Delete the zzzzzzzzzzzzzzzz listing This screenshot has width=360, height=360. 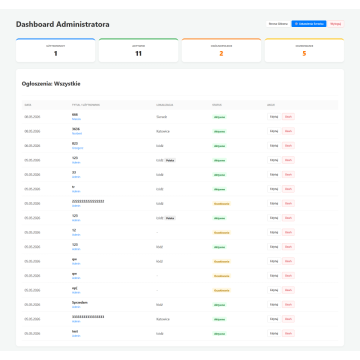click(x=288, y=203)
